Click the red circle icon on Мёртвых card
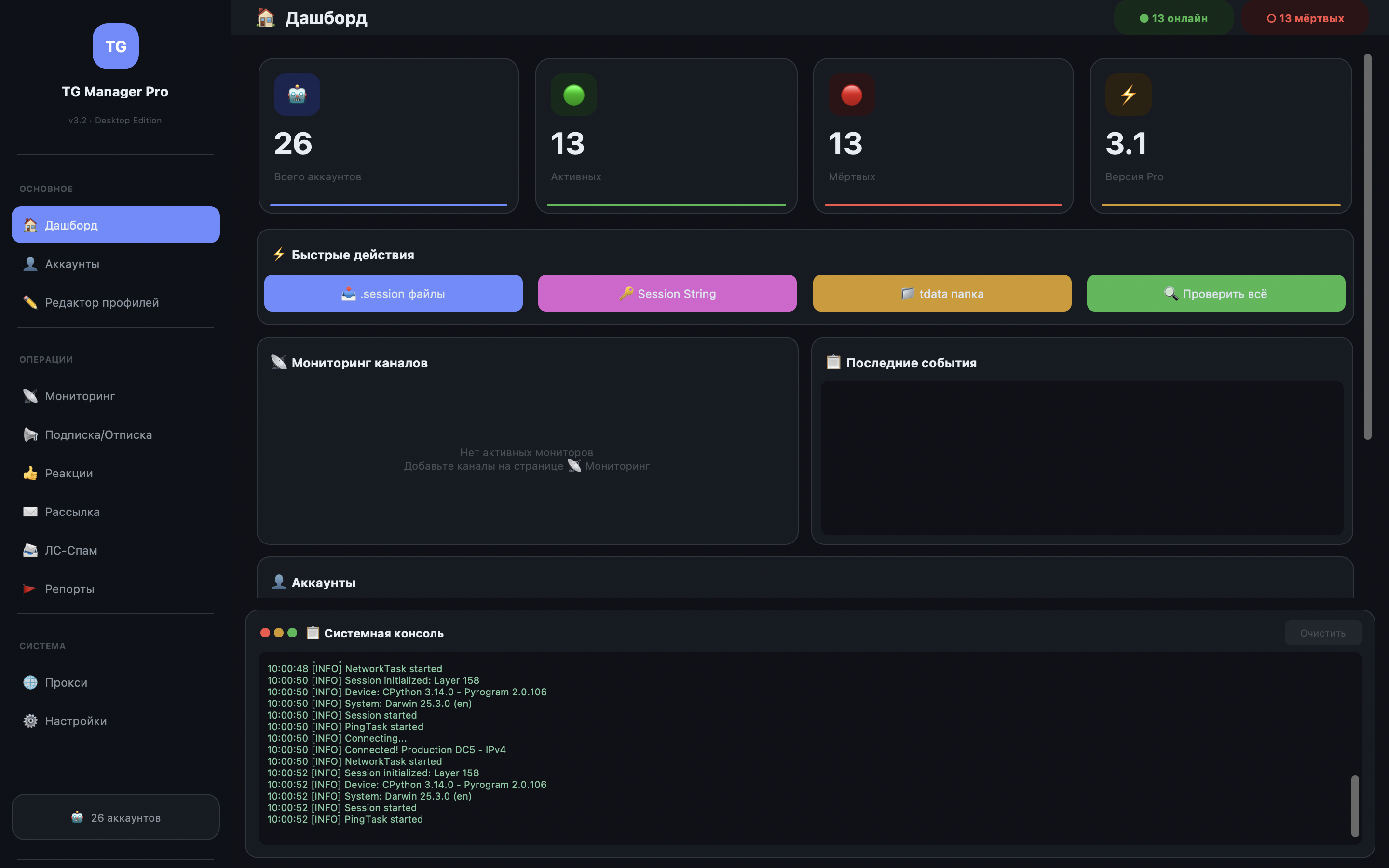 coord(851,95)
